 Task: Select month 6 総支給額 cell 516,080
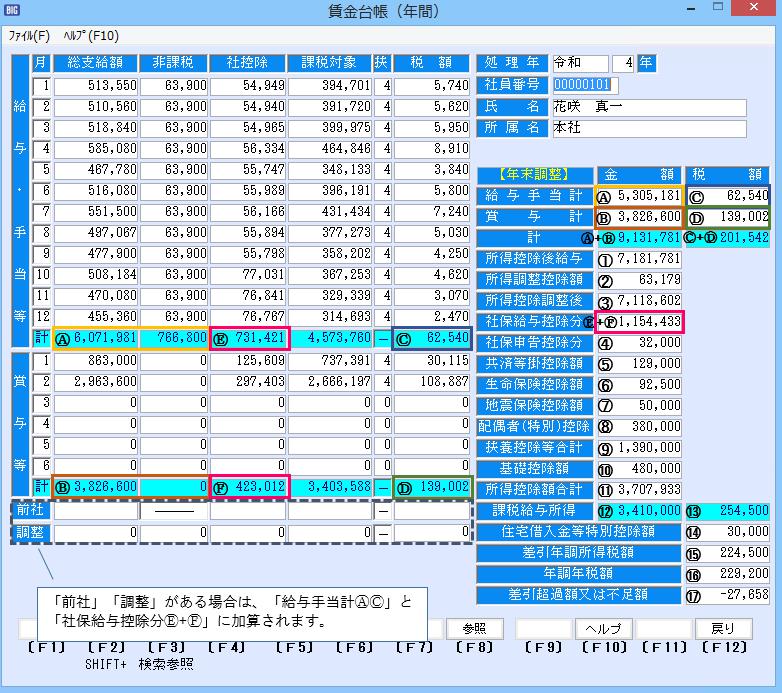tap(96, 190)
